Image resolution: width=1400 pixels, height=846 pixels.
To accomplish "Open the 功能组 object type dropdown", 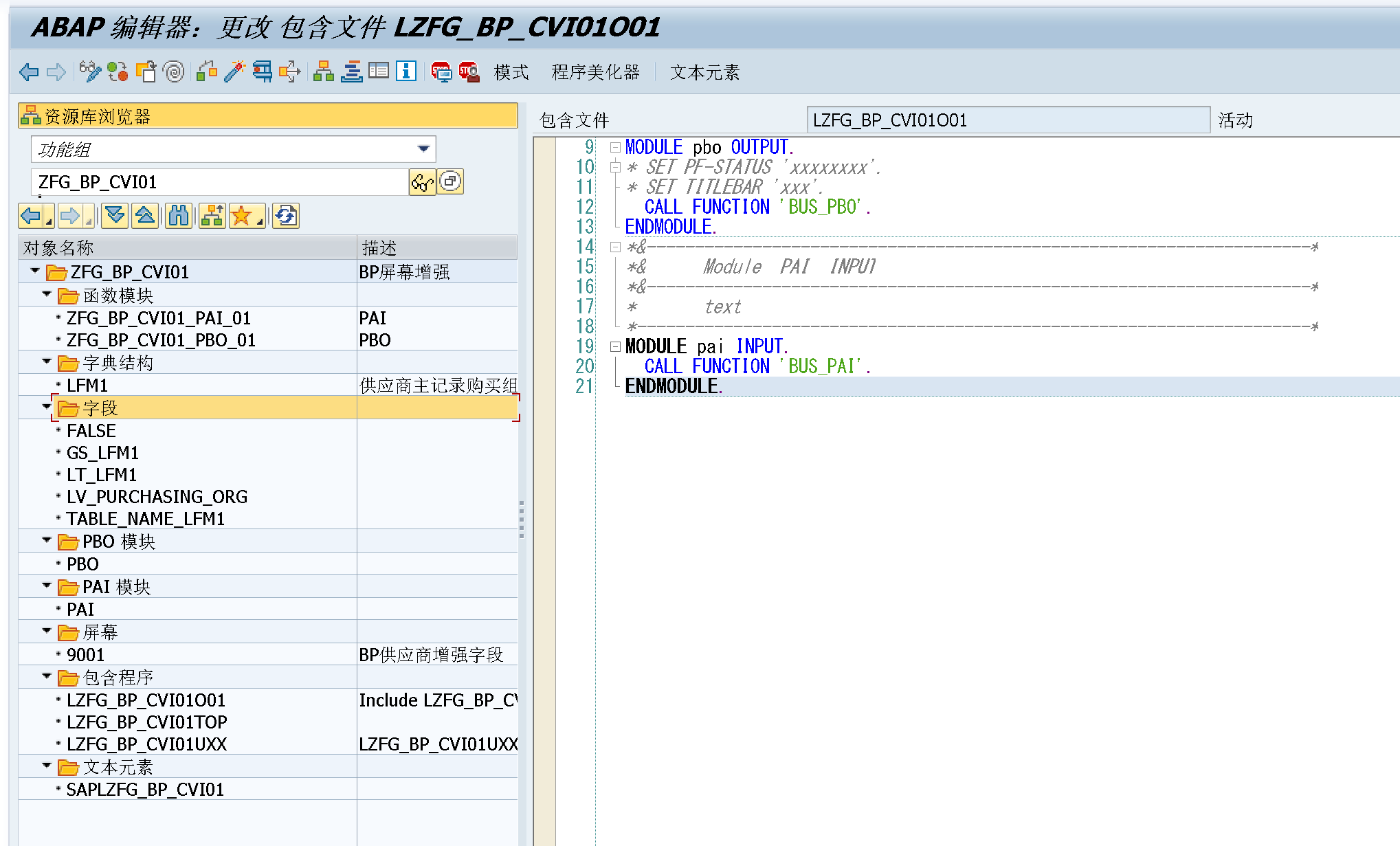I will 423,149.
